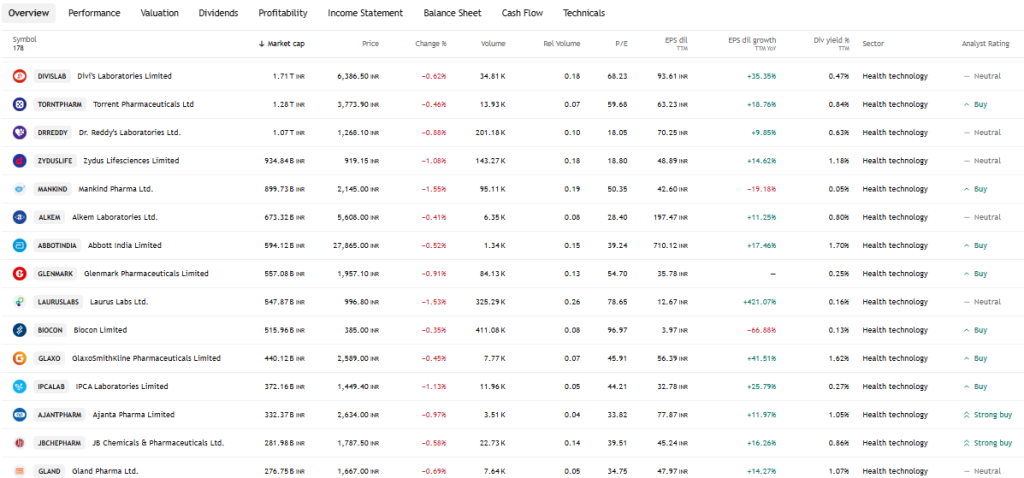1024x478 pixels.
Task: Click the 27,865.00 INR price value
Action: [358, 246]
